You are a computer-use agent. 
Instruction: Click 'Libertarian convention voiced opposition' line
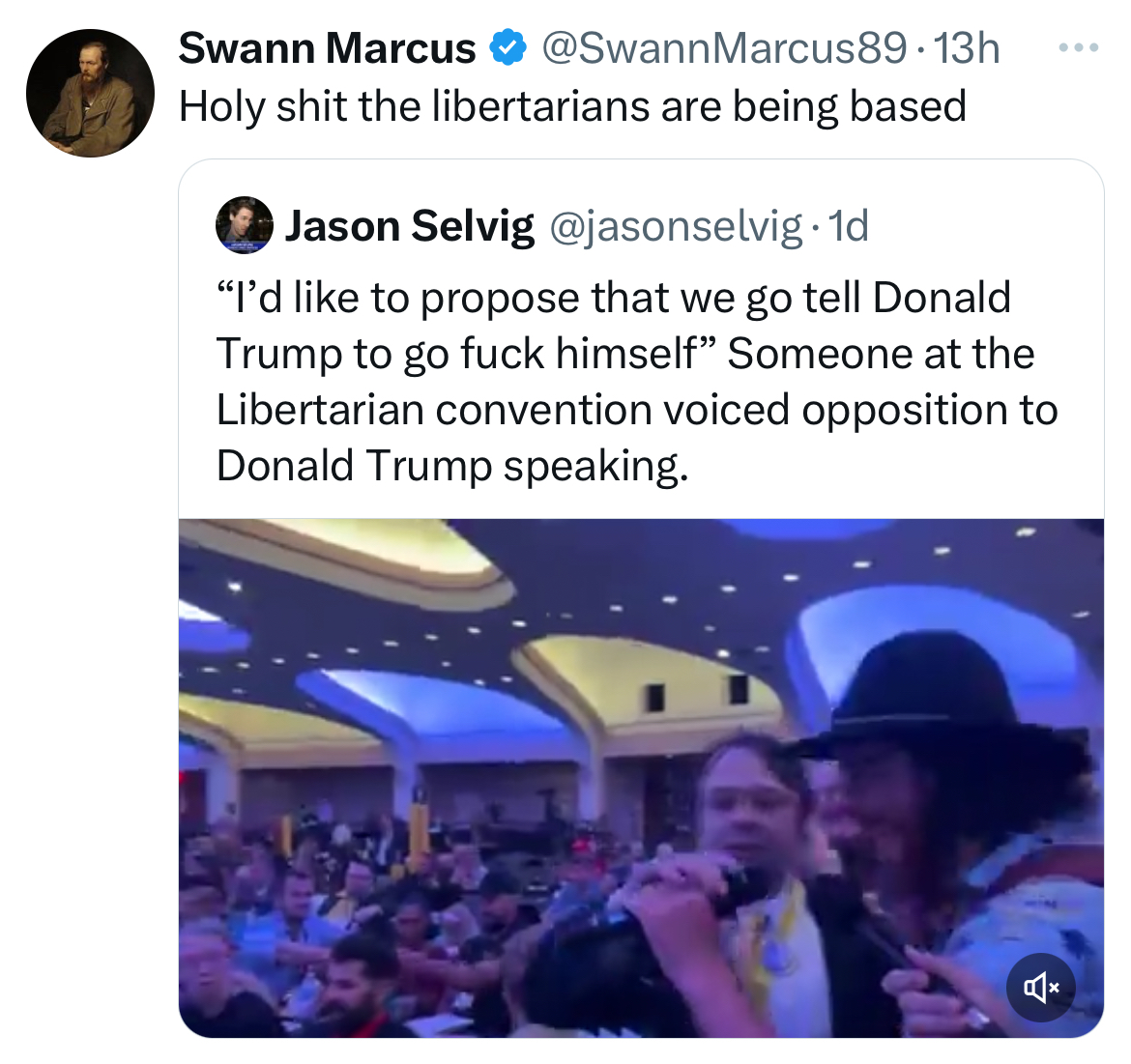pyautogui.click(x=636, y=410)
